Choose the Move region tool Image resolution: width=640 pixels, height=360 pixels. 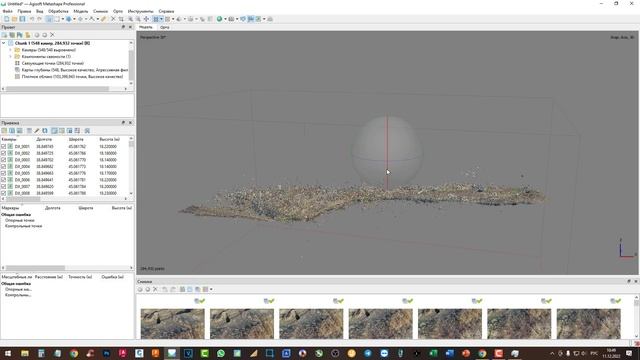[69, 19]
